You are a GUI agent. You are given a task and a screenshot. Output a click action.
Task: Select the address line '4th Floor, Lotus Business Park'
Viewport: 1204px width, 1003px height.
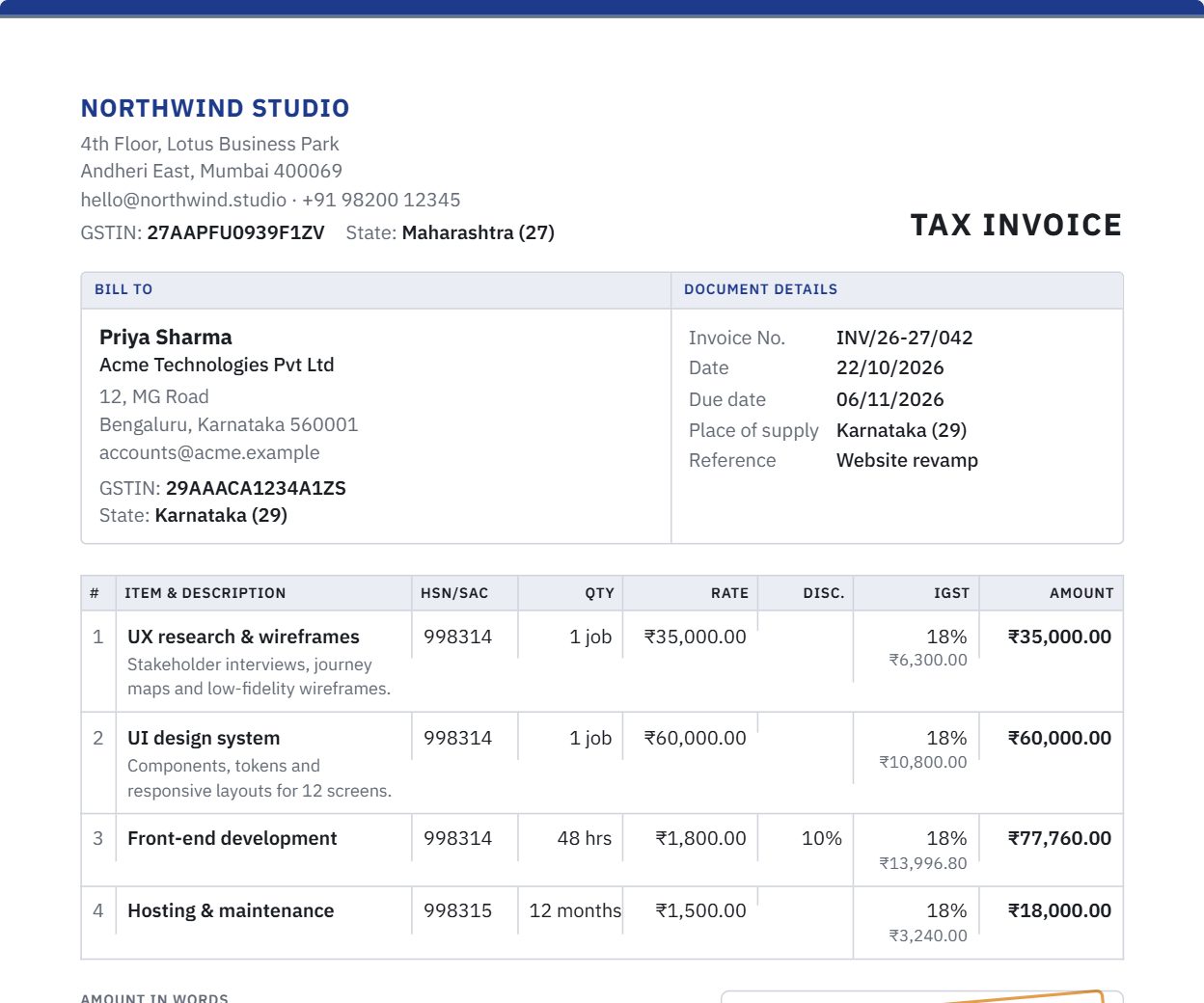tap(209, 144)
